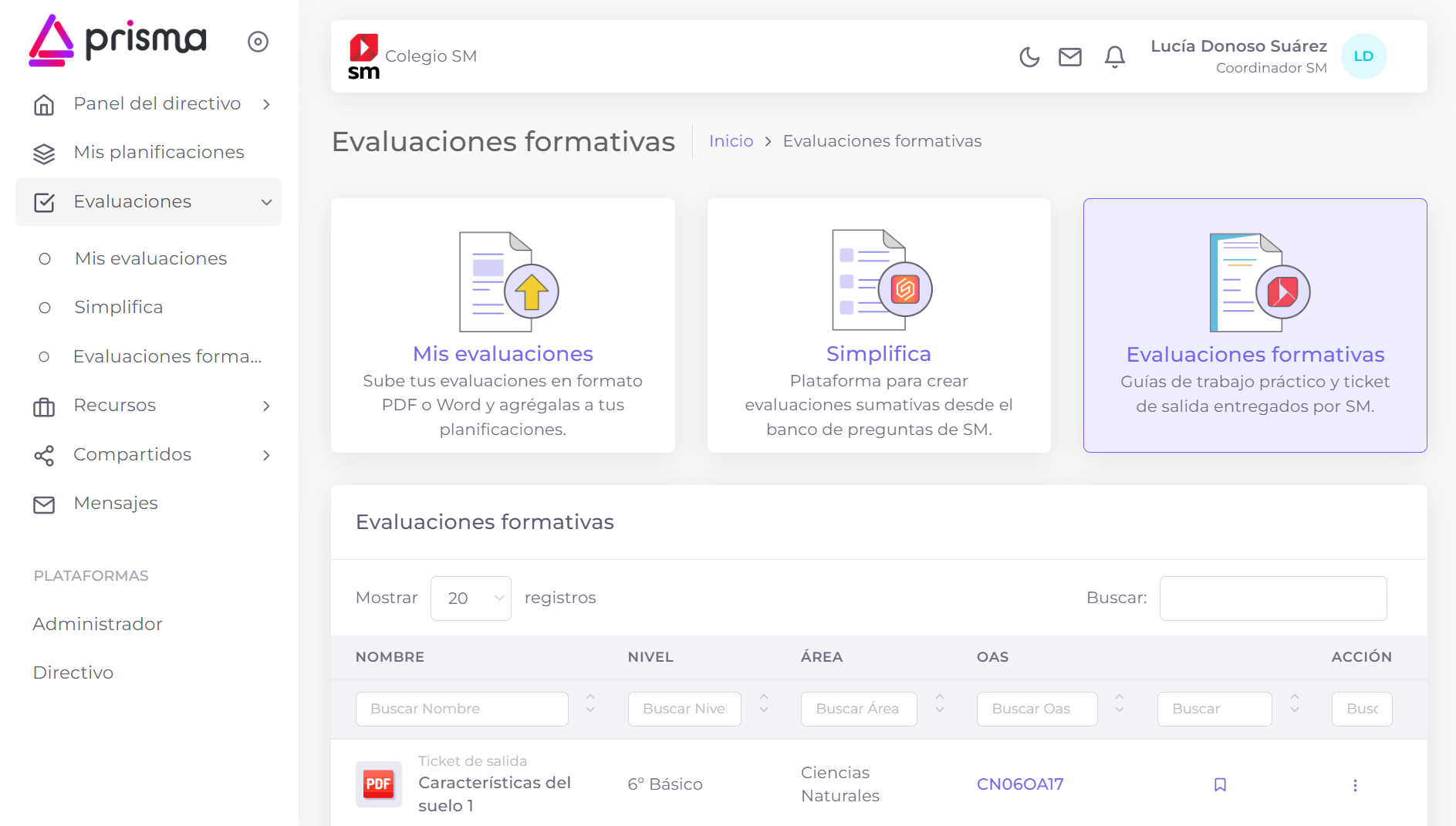Toggle dark mode with the moon icon
Image resolution: width=1456 pixels, height=826 pixels.
point(1029,57)
